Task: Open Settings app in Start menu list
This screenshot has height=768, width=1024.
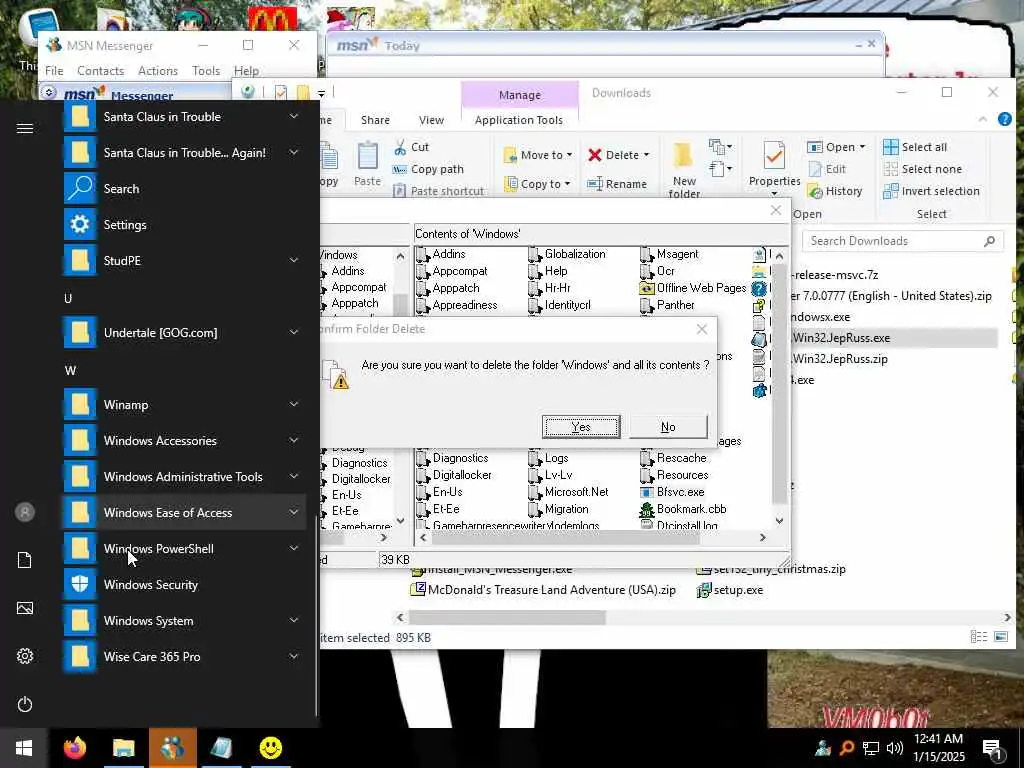Action: point(184,225)
